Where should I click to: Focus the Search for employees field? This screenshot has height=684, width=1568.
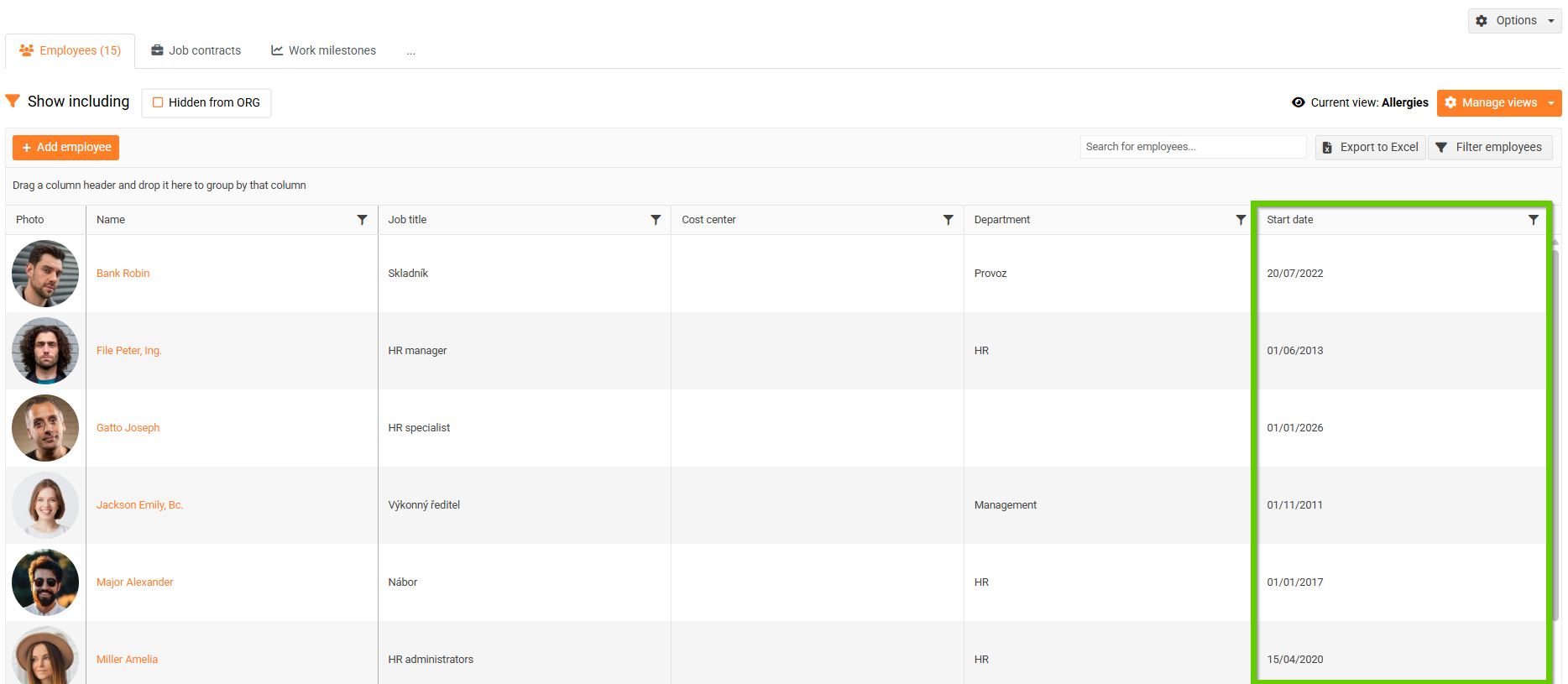(x=1193, y=147)
